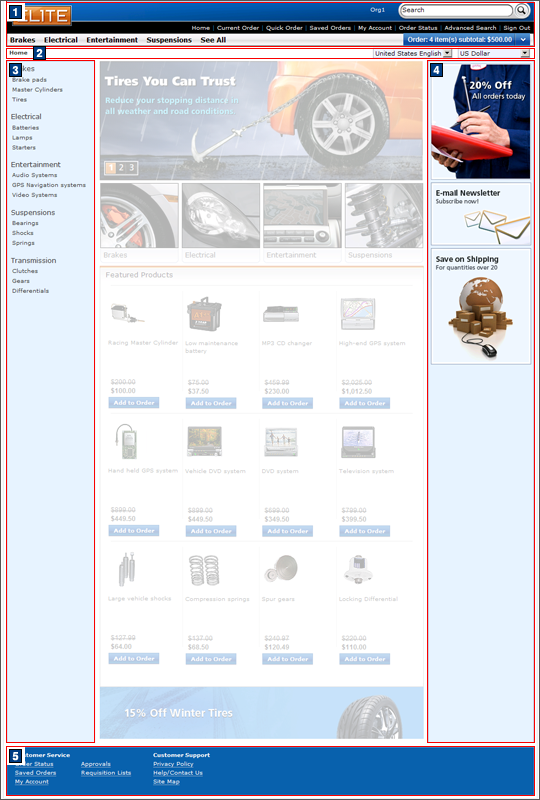Open the Entertainment top menu
Image resolution: width=540 pixels, height=800 pixels.
(112, 40)
